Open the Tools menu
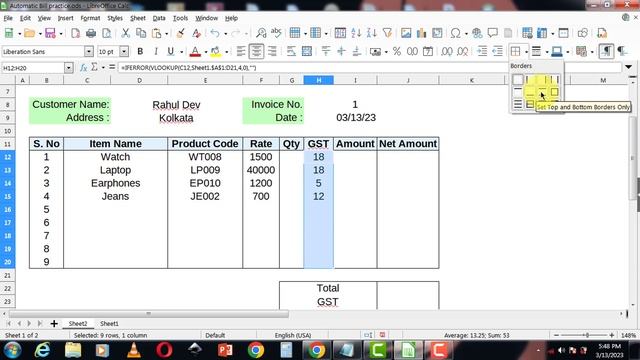This screenshot has width=640, height=360. pos(180,18)
